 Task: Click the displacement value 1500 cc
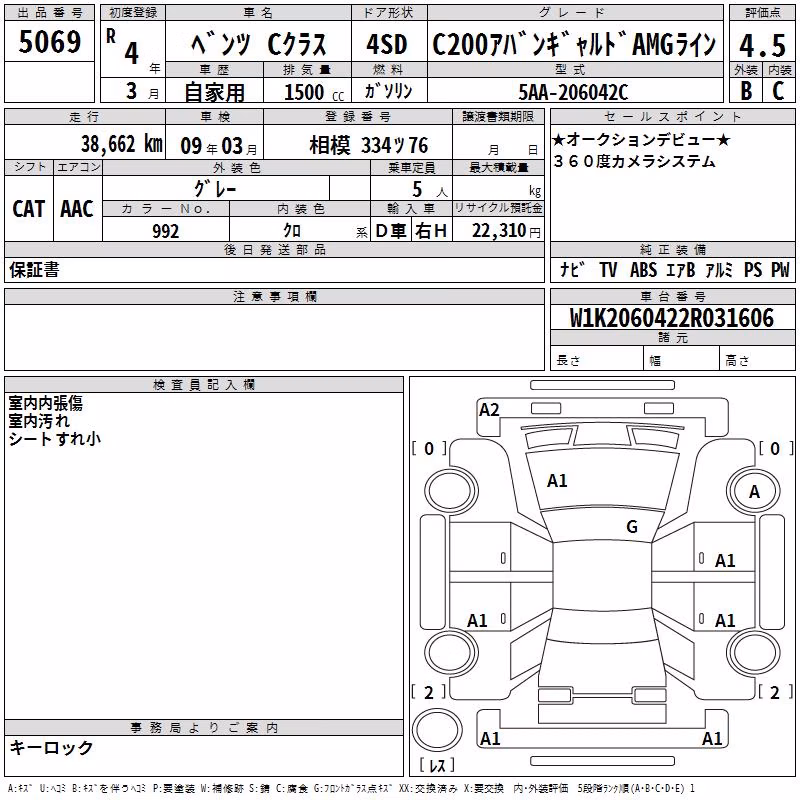pyautogui.click(x=314, y=92)
